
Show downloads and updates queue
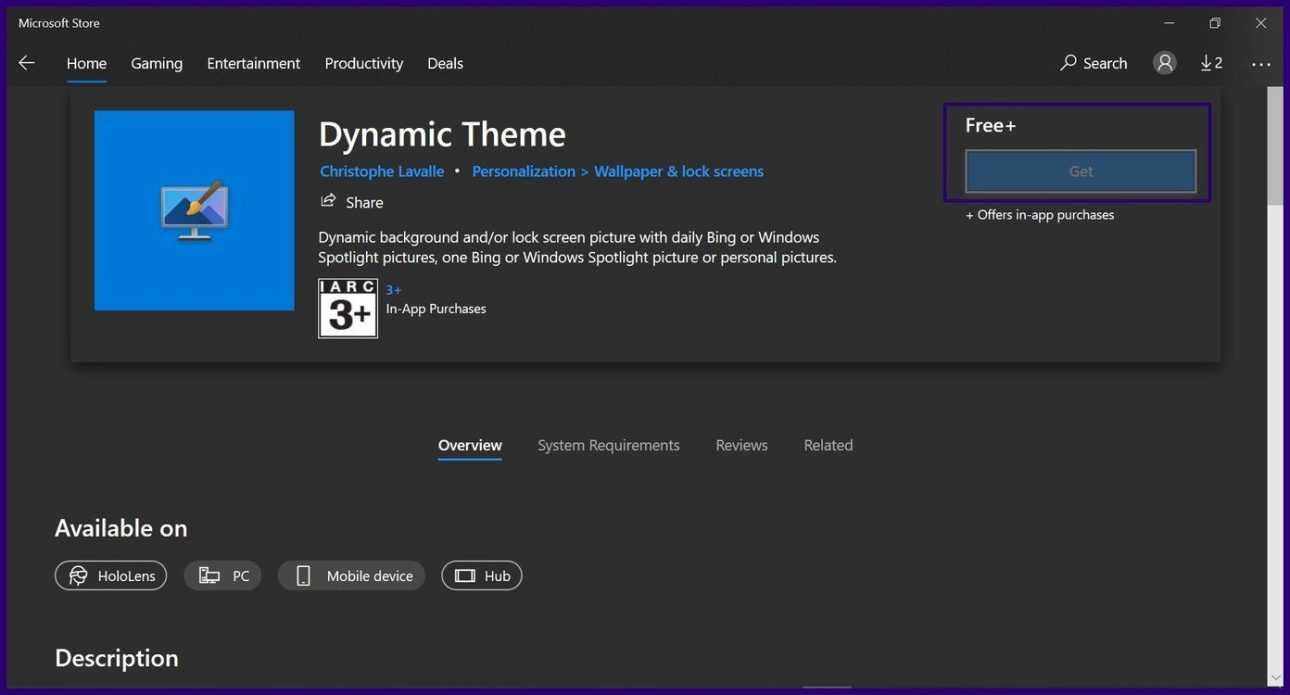click(1211, 63)
